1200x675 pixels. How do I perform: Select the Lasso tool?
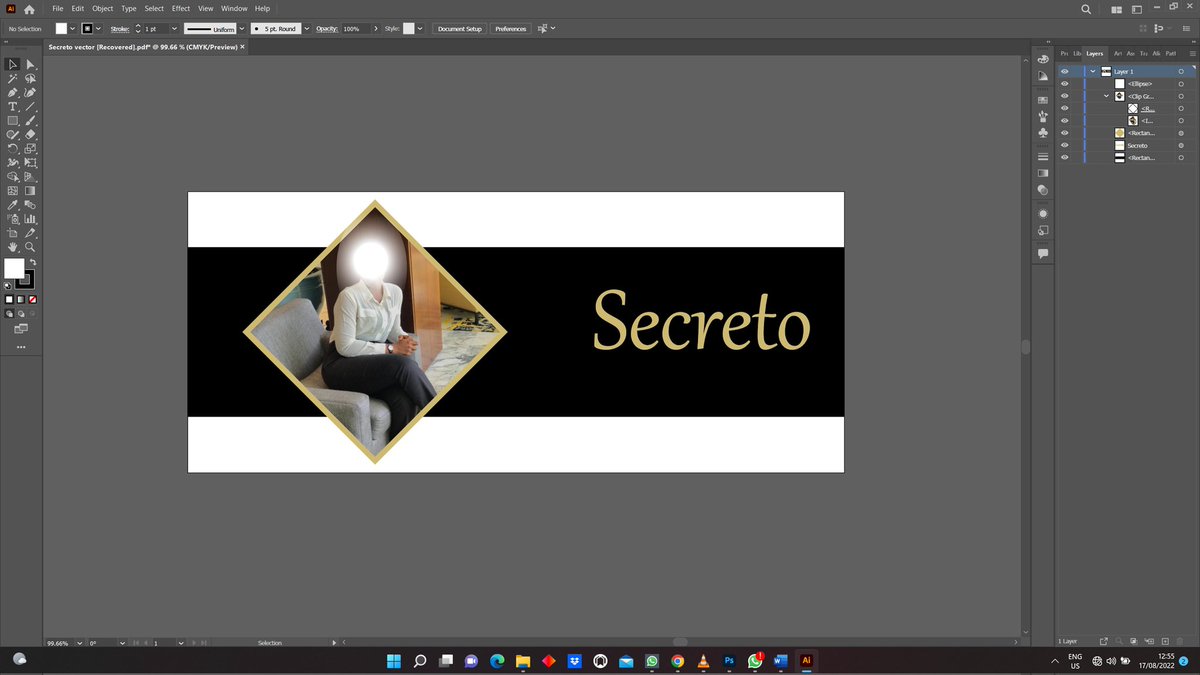tap(31, 78)
